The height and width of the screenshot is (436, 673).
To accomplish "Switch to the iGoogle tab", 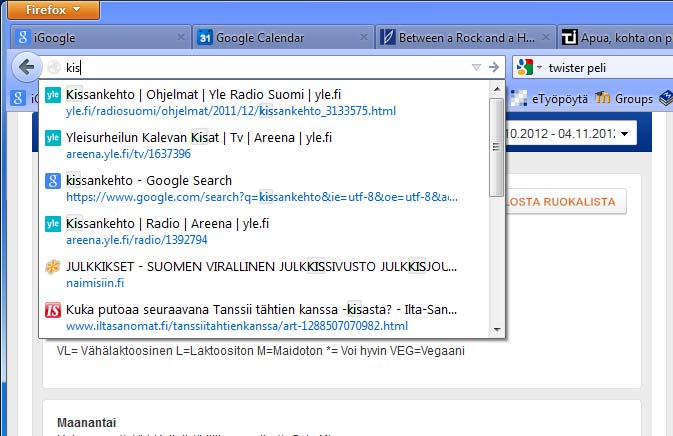I will coord(100,38).
